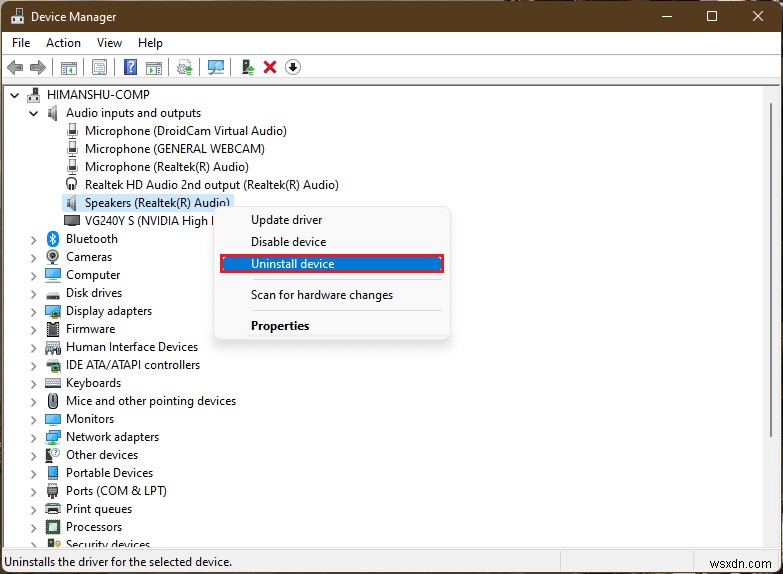Click the vertical scrollbar thumb
The height and width of the screenshot is (574, 783).
pyautogui.click(x=772, y=270)
